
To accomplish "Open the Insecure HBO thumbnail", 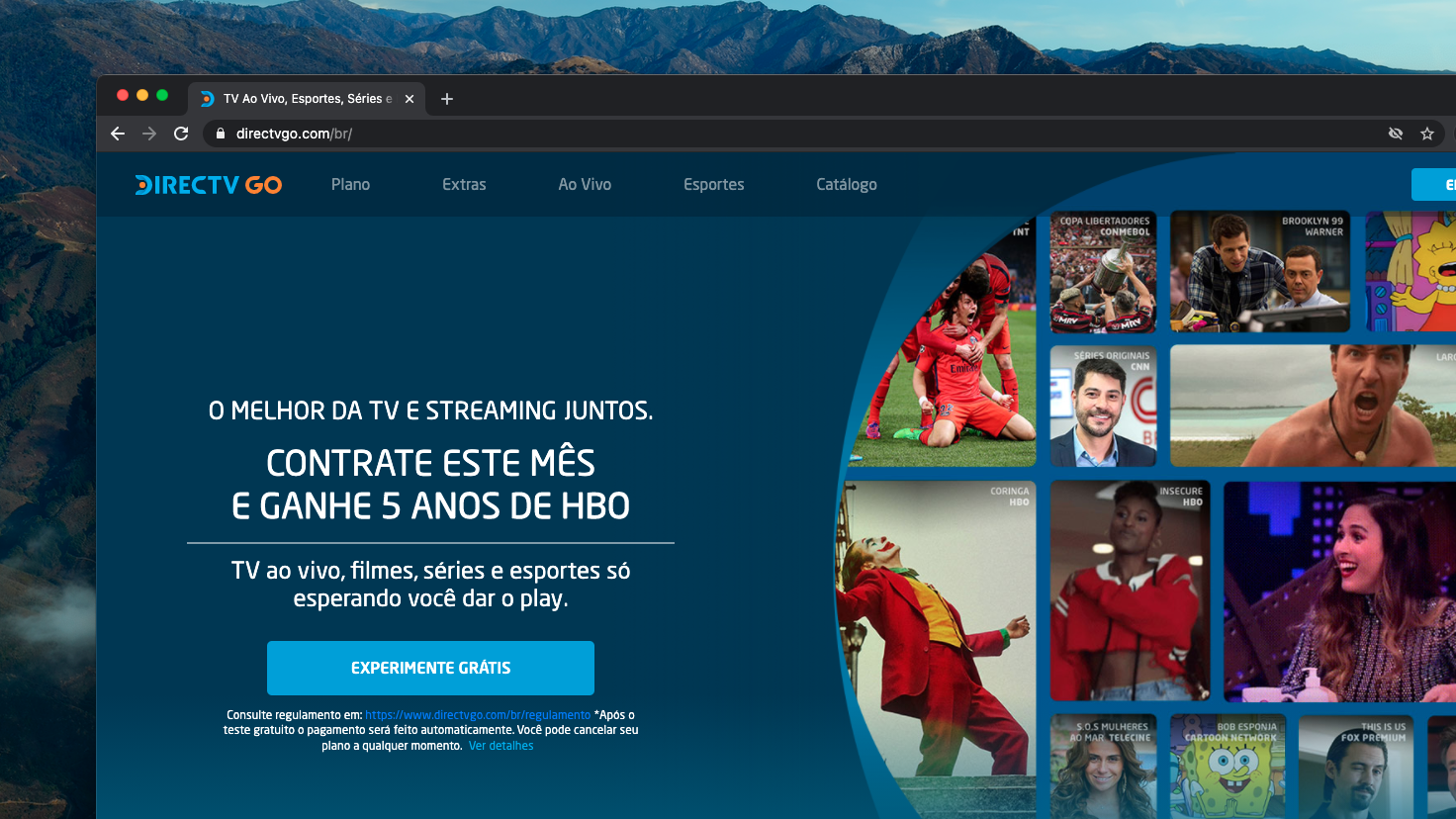I will pyautogui.click(x=1130, y=591).
